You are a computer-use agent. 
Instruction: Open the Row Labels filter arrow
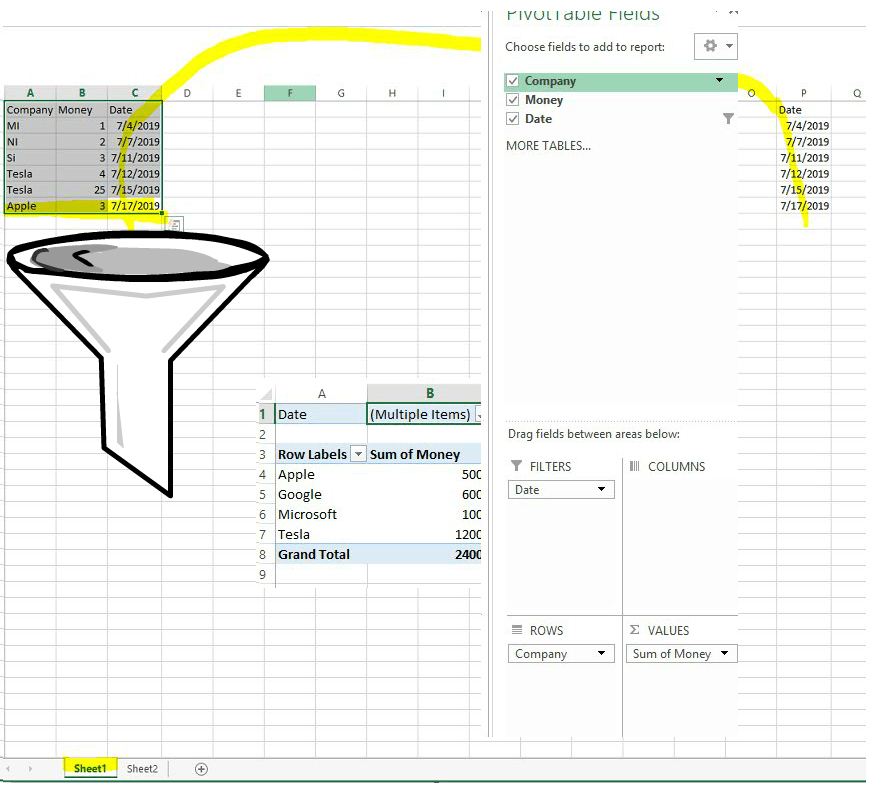pos(358,454)
